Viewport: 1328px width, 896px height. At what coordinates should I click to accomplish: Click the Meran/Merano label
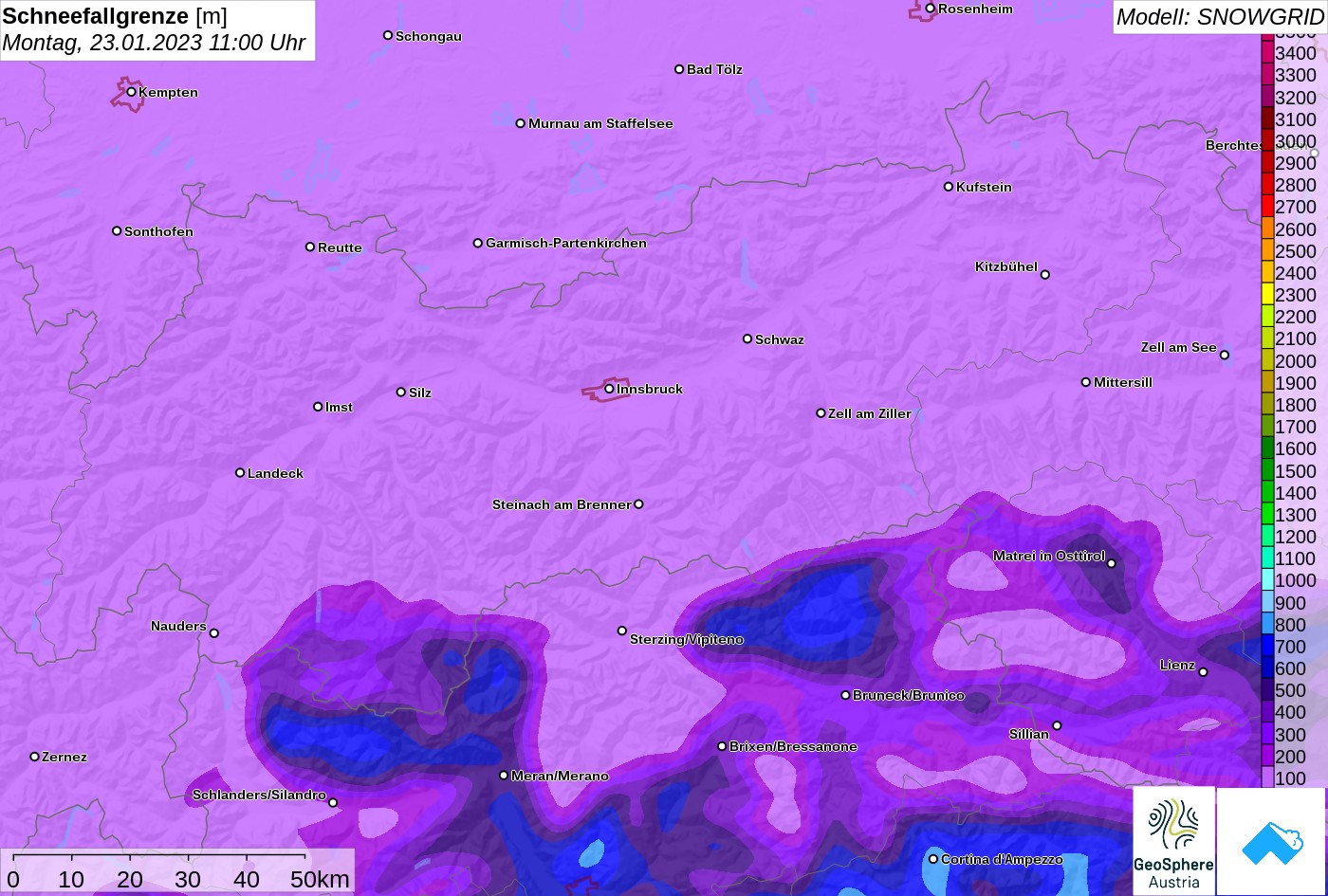tap(560, 776)
